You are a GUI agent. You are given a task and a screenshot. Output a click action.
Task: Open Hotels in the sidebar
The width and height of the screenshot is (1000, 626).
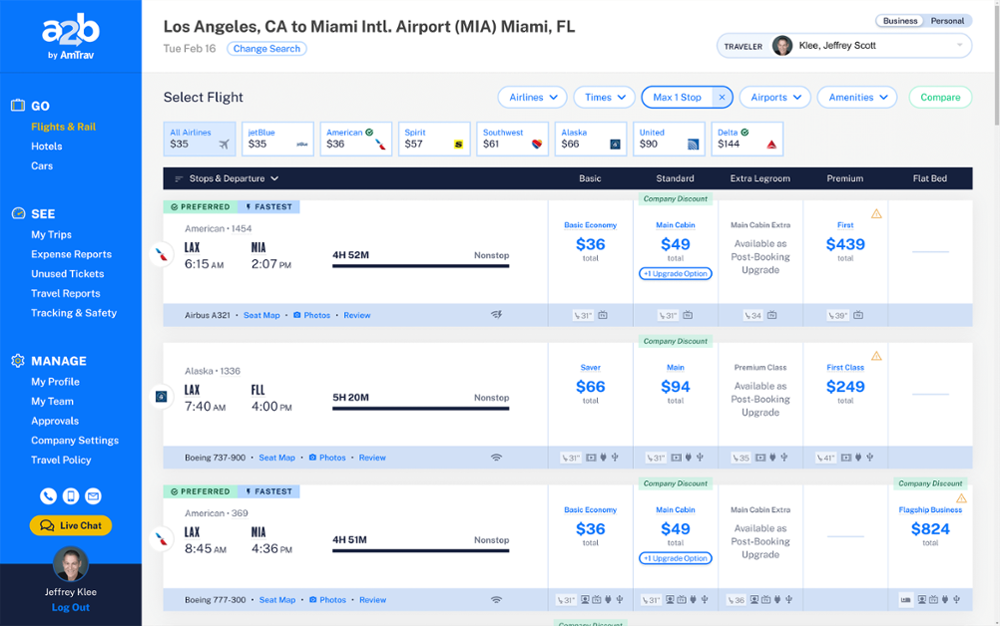pyautogui.click(x=46, y=146)
